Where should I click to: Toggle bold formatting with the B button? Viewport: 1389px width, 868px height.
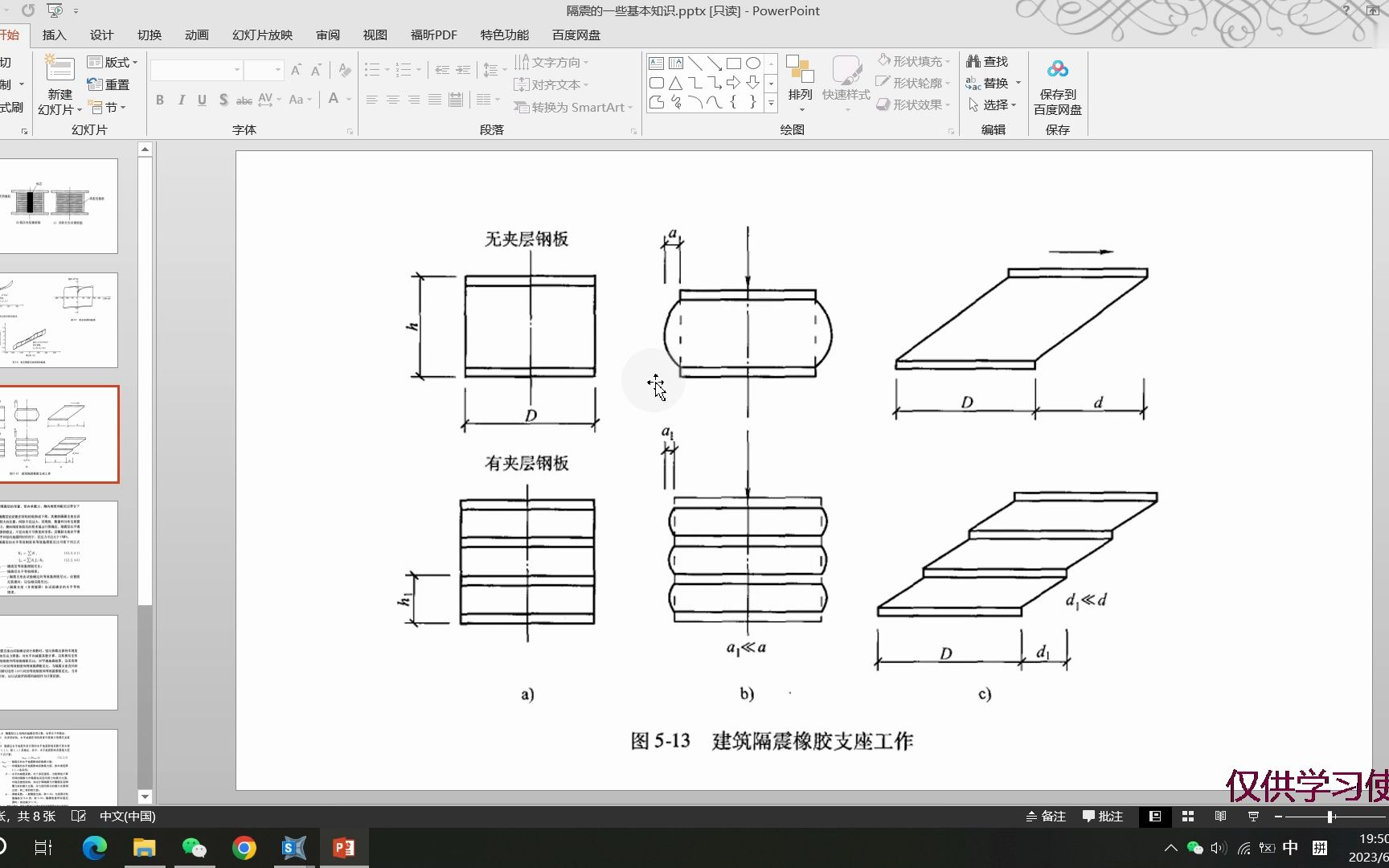pyautogui.click(x=159, y=100)
